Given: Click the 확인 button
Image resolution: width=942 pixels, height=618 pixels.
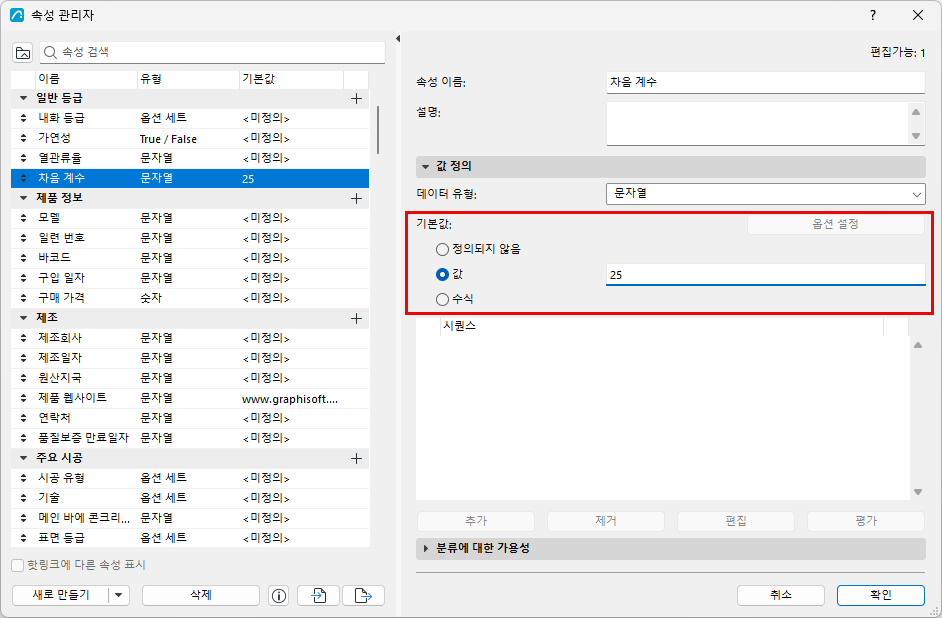Looking at the screenshot, I should click(x=881, y=595).
